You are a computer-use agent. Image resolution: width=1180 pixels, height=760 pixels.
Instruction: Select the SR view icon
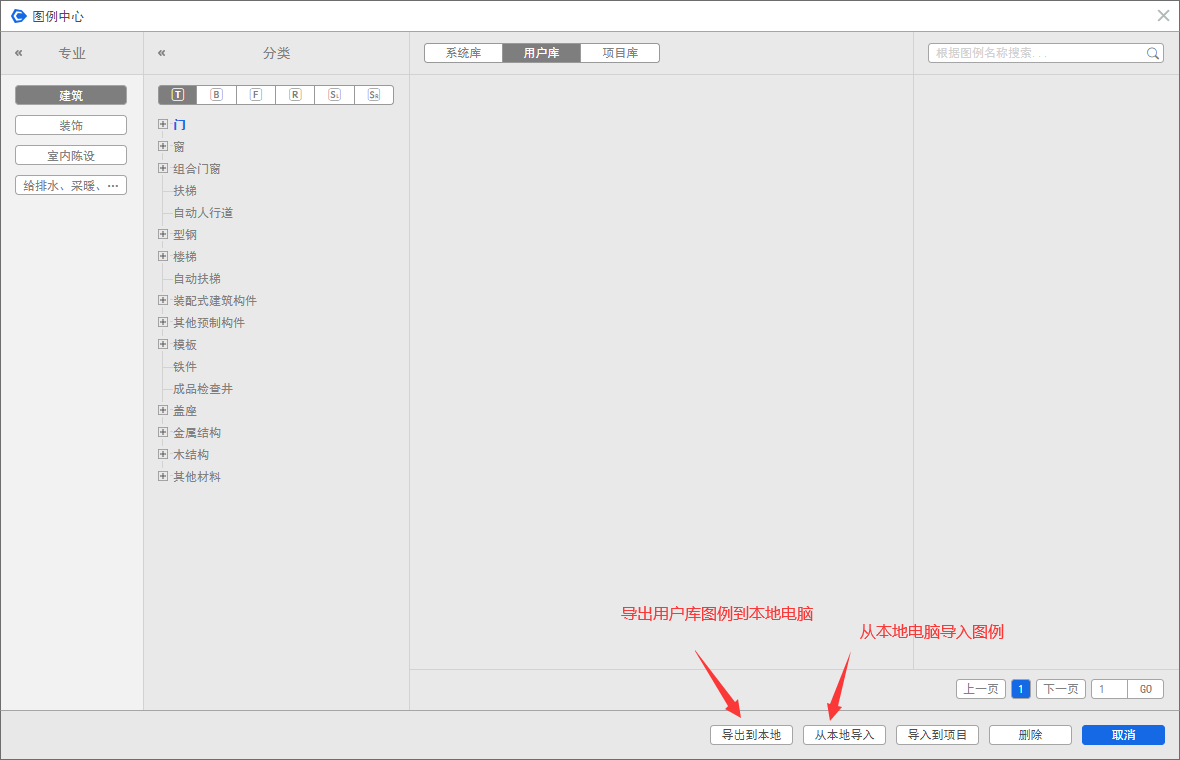point(374,95)
